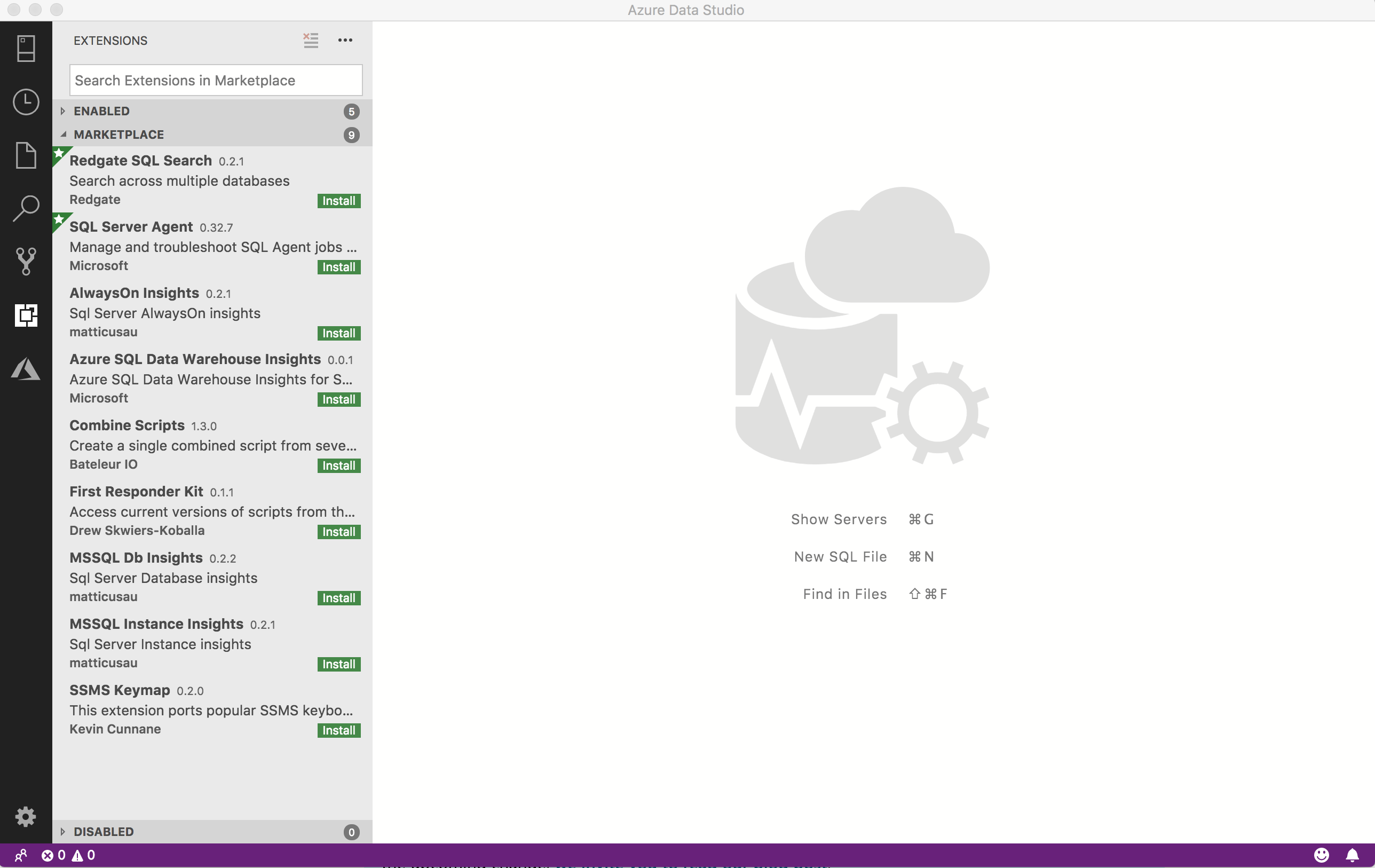Expand the DISABLED extensions section

62,831
